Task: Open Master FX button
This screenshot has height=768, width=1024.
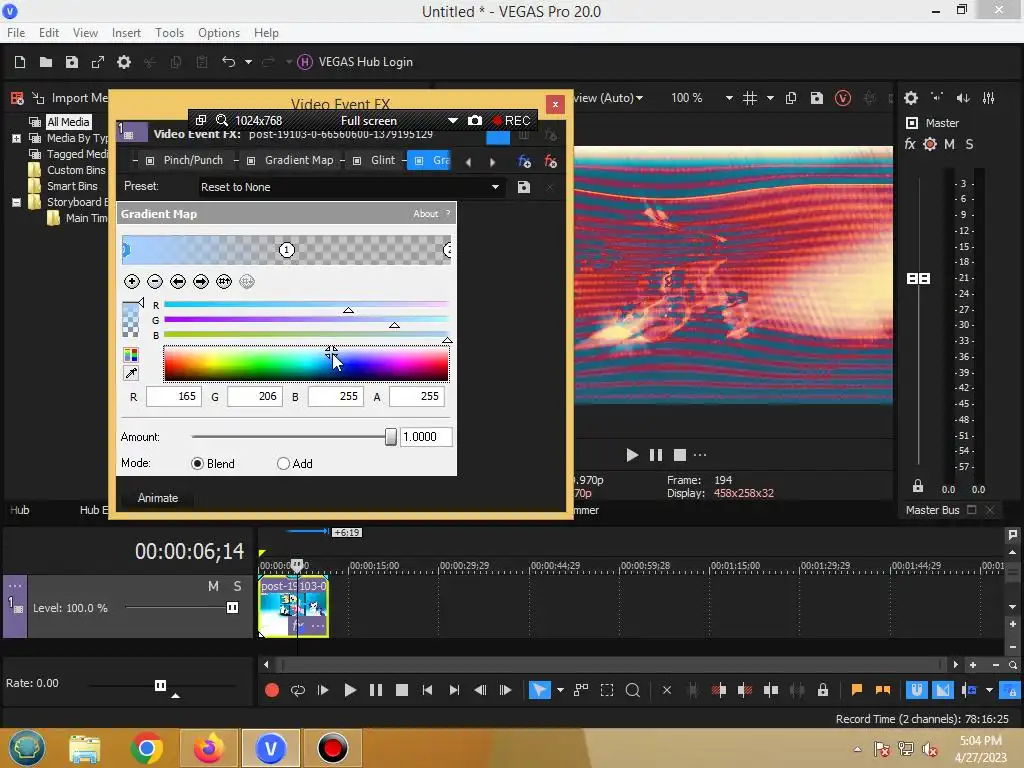Action: click(910, 144)
